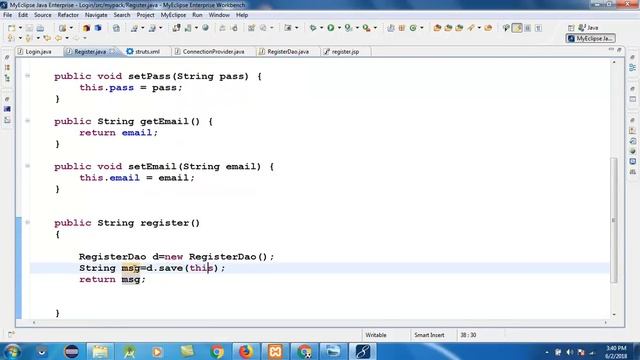Close the Register.java editor tab
Screen dimensions: 640x360
[112, 51]
